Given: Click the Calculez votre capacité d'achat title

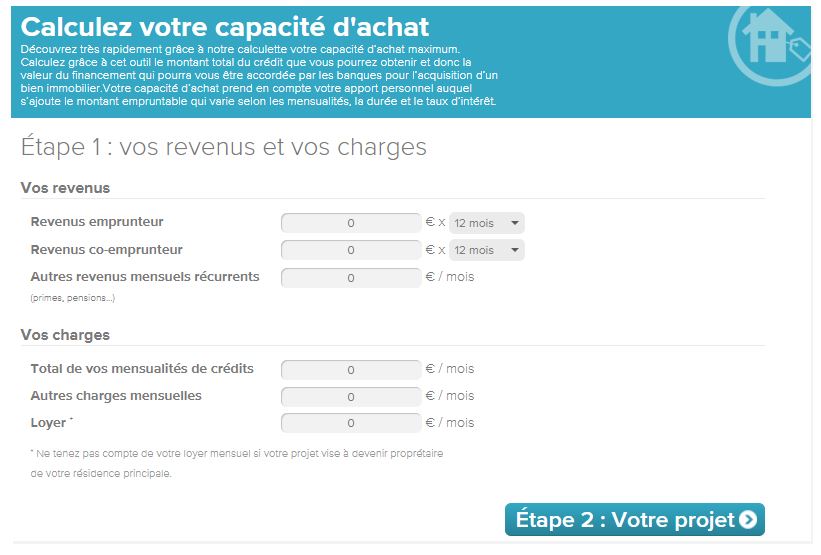Looking at the screenshot, I should tap(225, 27).
